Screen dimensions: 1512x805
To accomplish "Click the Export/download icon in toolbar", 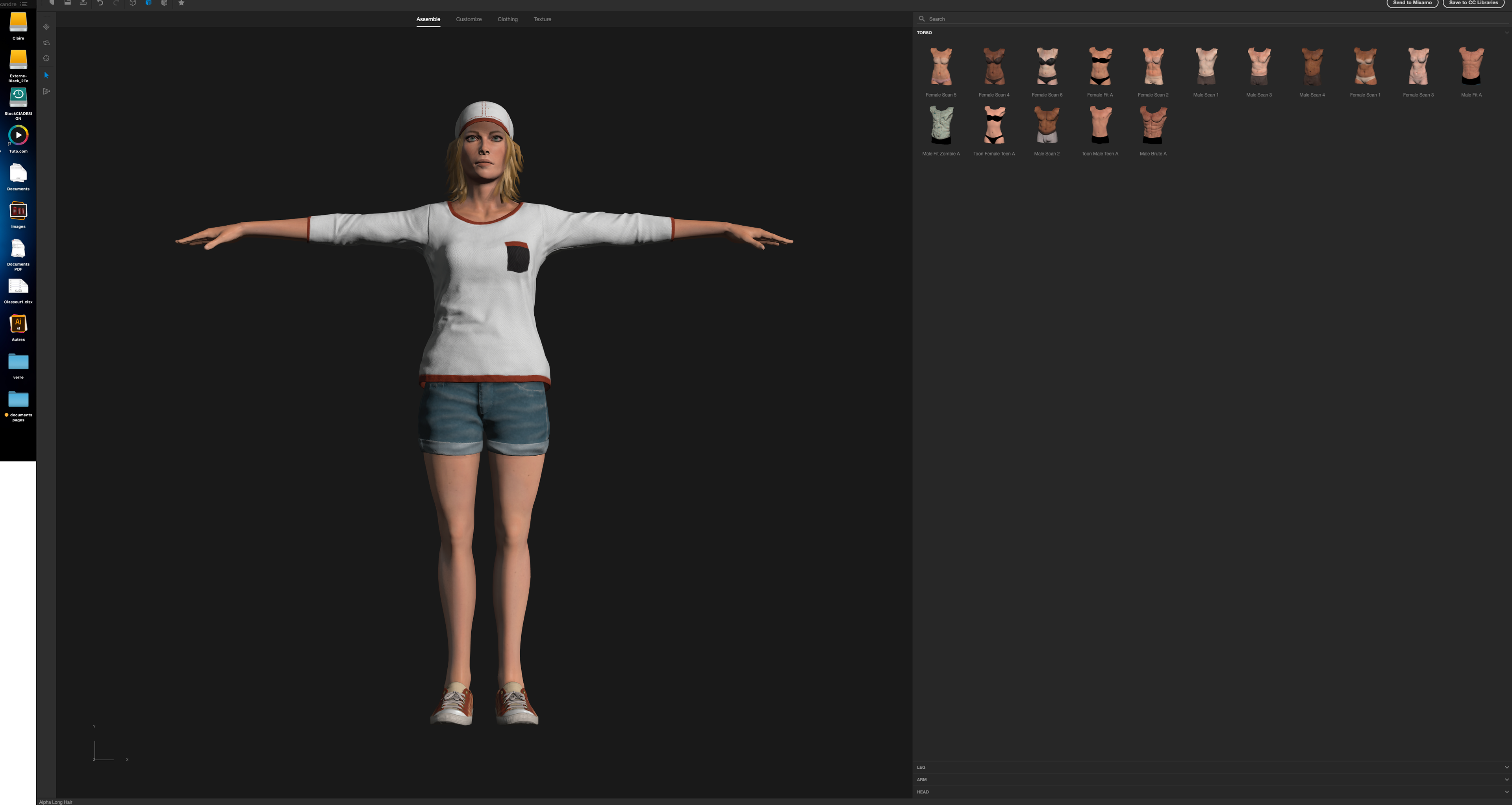I will click(83, 3).
